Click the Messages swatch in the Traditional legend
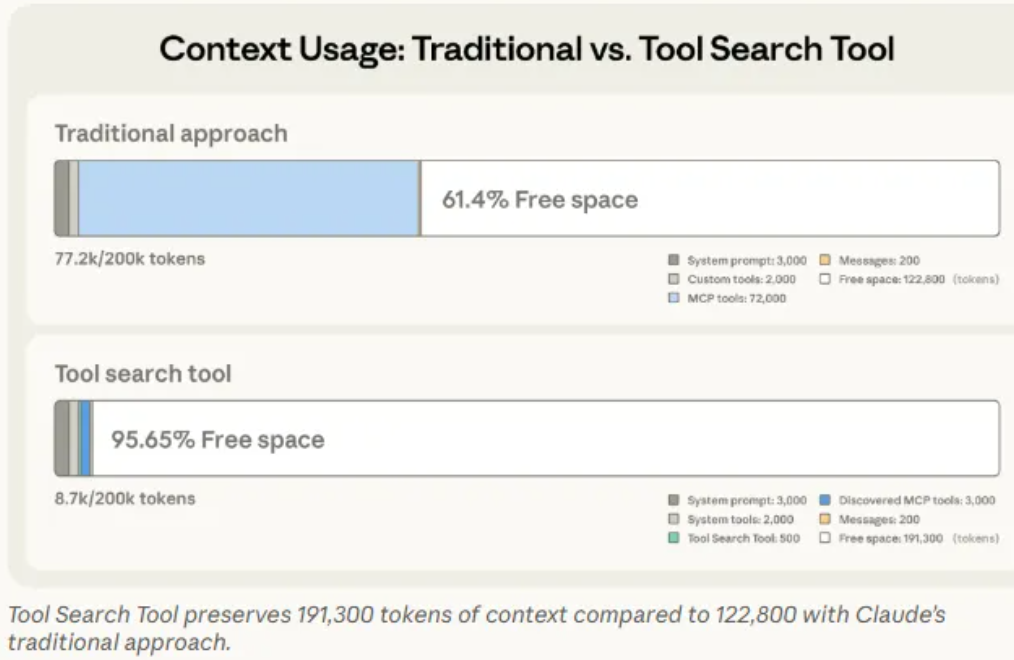The image size is (1014, 660). [825, 261]
